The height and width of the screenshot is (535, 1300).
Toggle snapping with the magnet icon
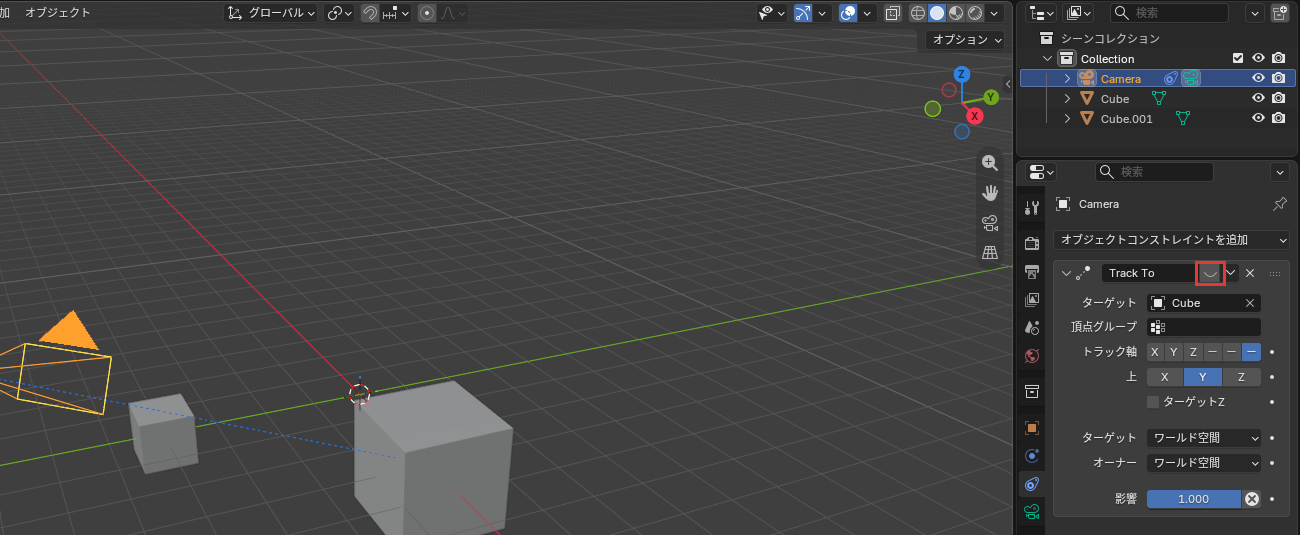[x=370, y=13]
